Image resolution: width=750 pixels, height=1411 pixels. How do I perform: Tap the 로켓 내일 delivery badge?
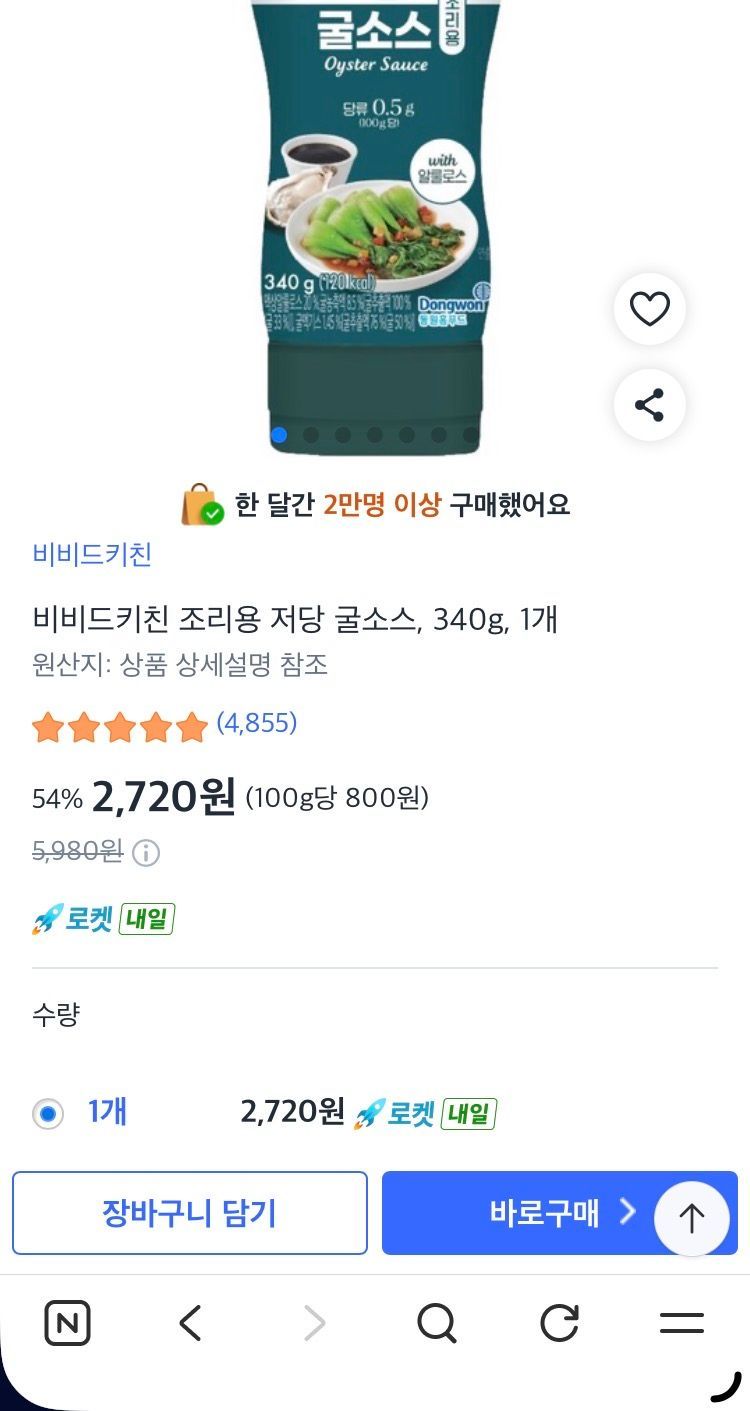coord(104,919)
